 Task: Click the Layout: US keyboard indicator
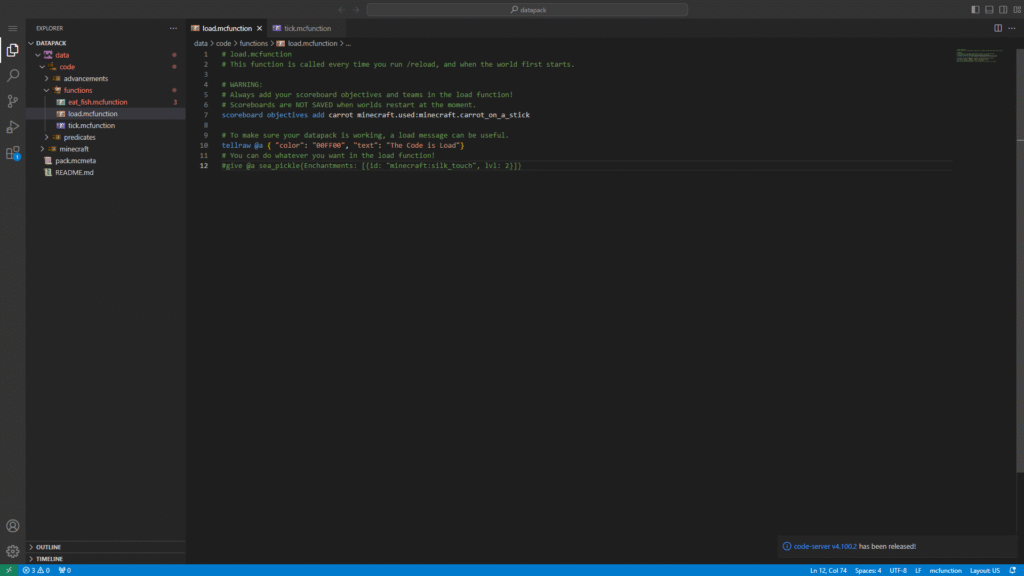(x=985, y=570)
